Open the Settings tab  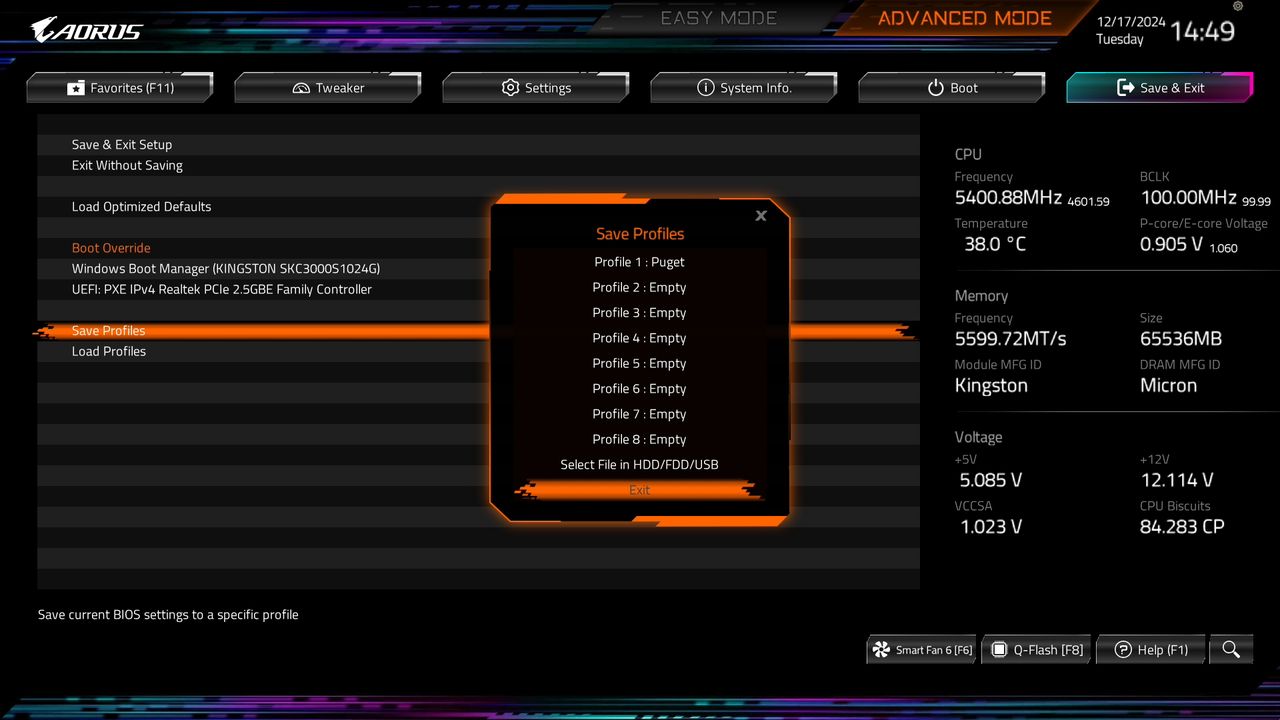(536, 88)
